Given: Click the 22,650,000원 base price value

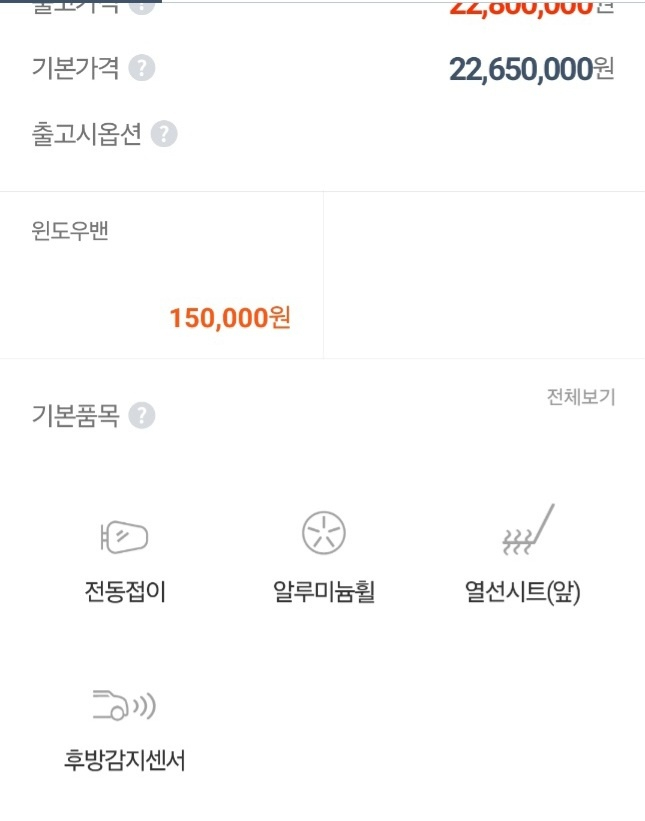Looking at the screenshot, I should click(531, 69).
